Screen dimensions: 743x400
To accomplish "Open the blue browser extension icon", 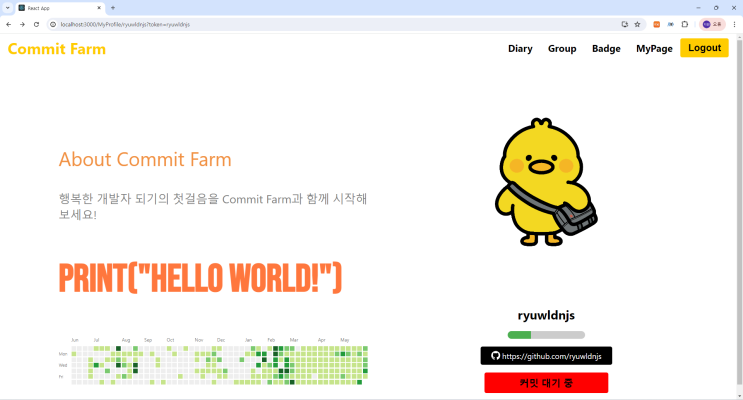I will [x=671, y=24].
